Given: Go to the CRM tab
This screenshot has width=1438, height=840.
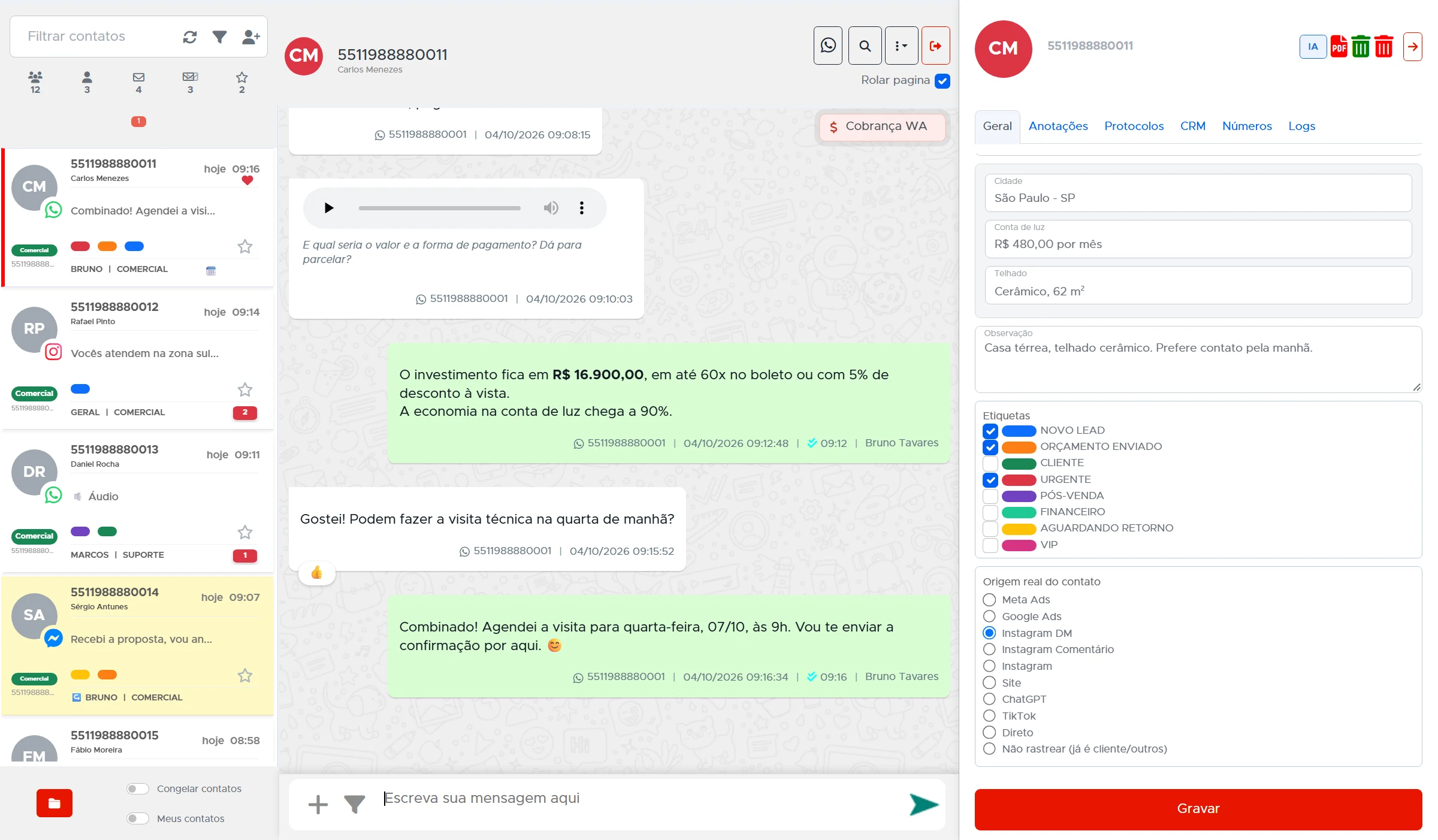Looking at the screenshot, I should coord(1192,126).
